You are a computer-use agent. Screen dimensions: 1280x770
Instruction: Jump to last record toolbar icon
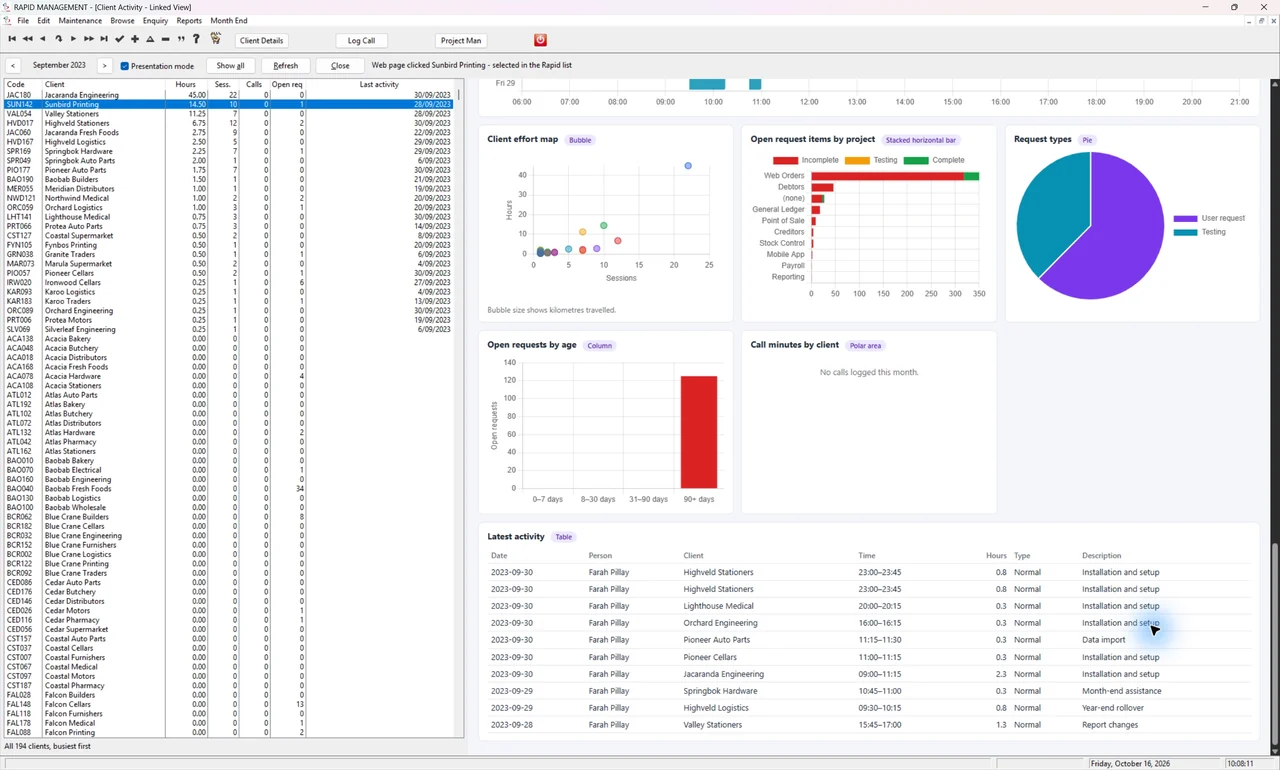coord(104,39)
